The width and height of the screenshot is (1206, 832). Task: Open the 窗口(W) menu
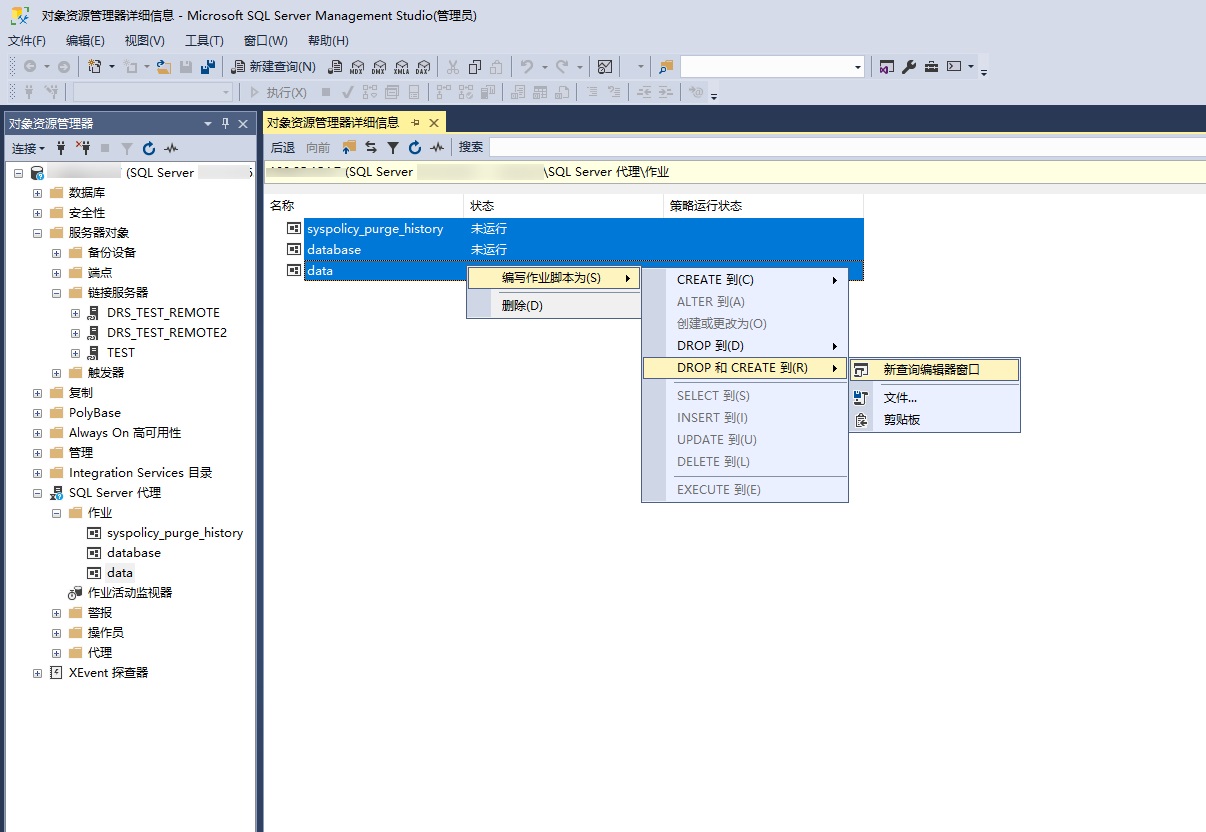pyautogui.click(x=265, y=41)
